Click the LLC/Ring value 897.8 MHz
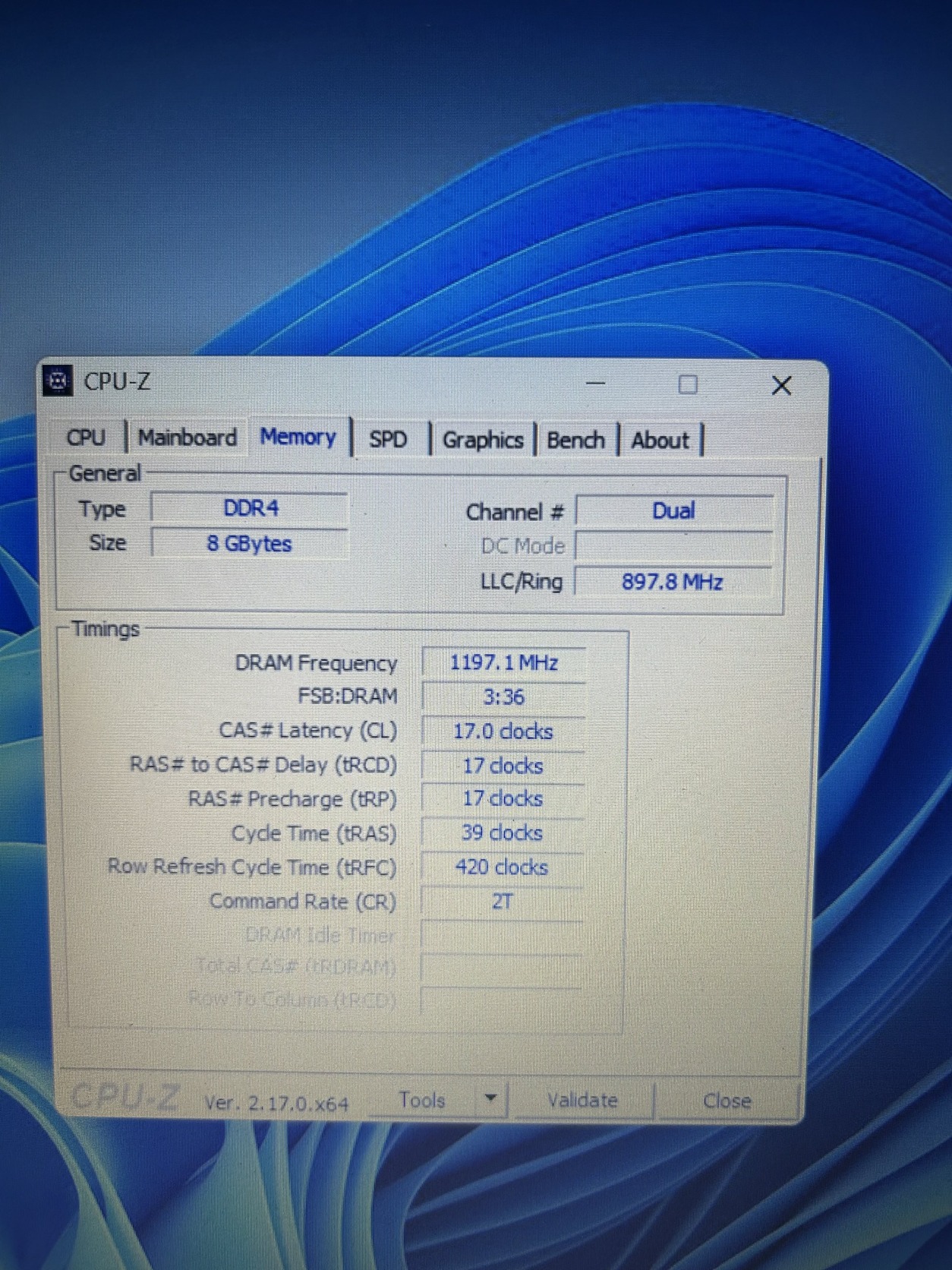This screenshot has width=952, height=1270. (673, 582)
